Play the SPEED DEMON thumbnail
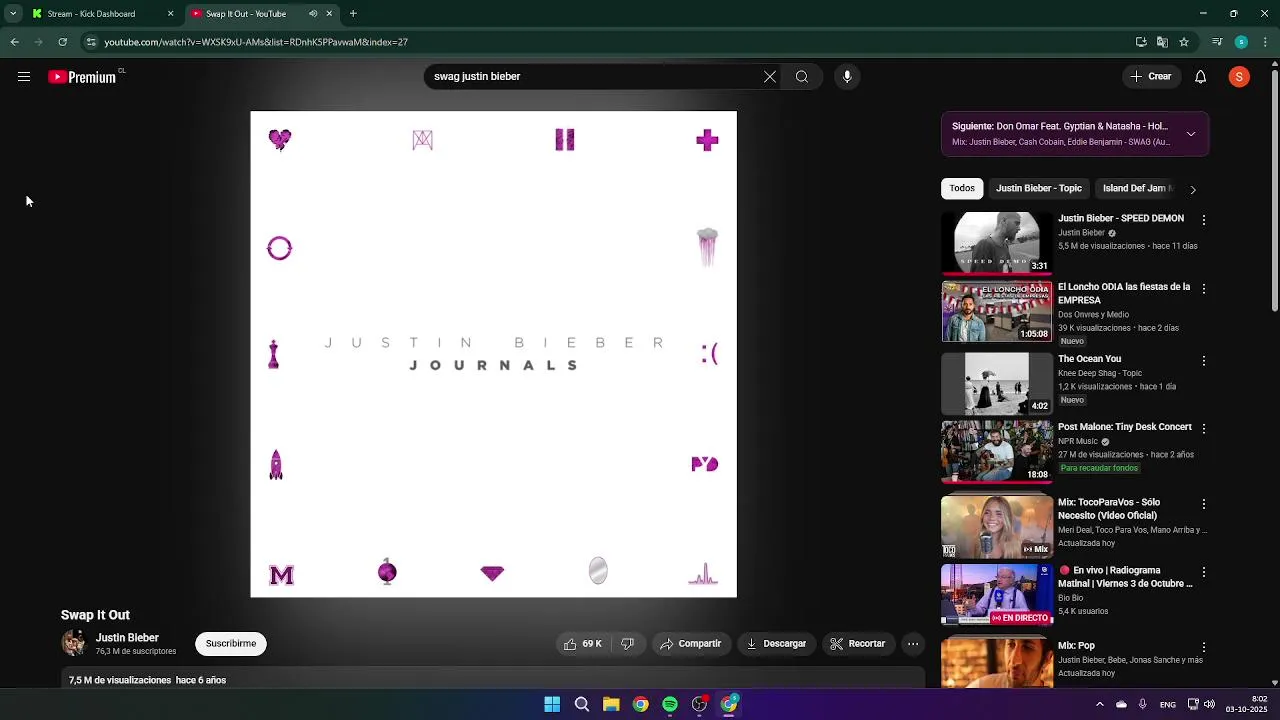Screen dimensions: 1280x720 pos(997,243)
